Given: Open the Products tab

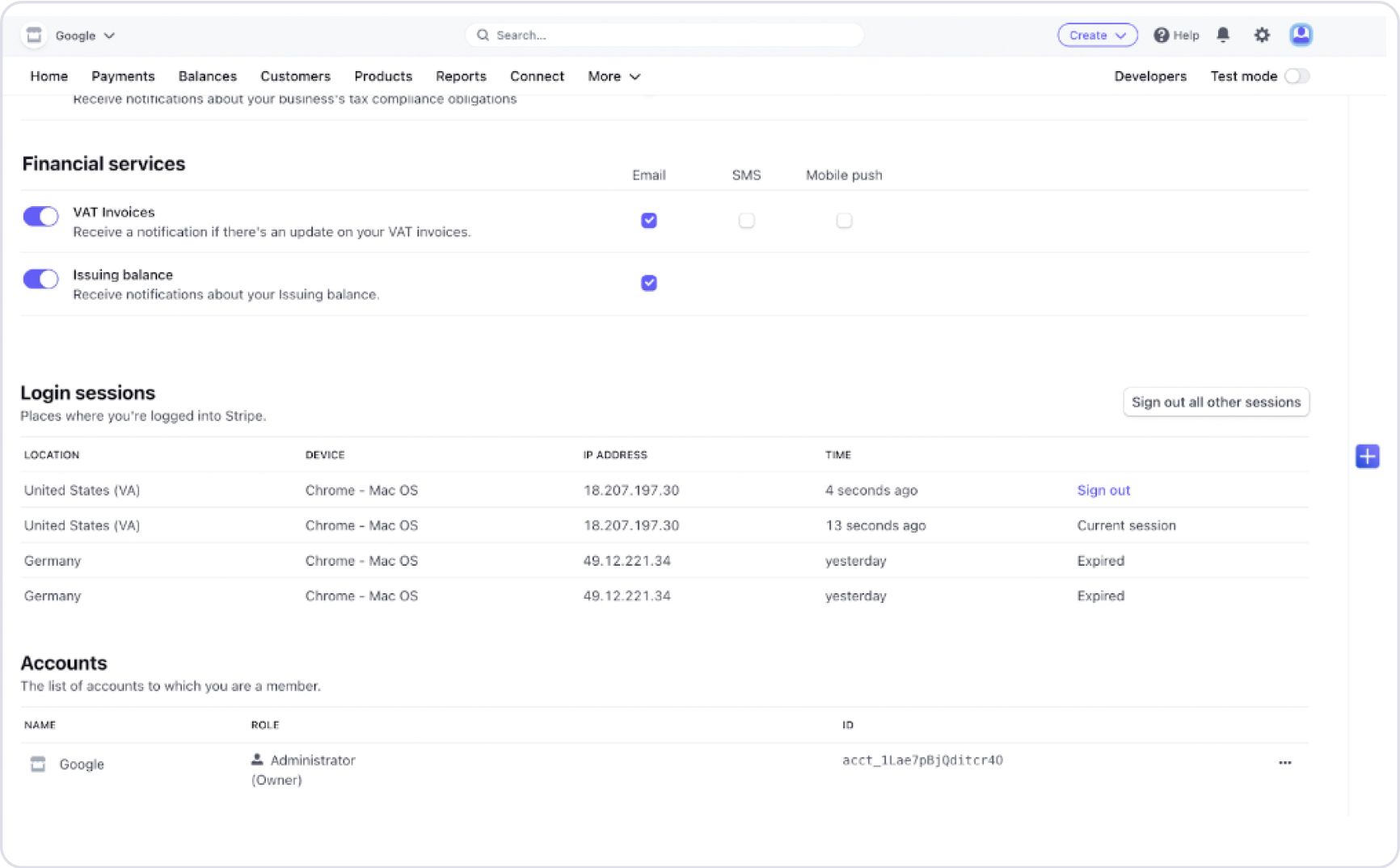Looking at the screenshot, I should coord(383,76).
